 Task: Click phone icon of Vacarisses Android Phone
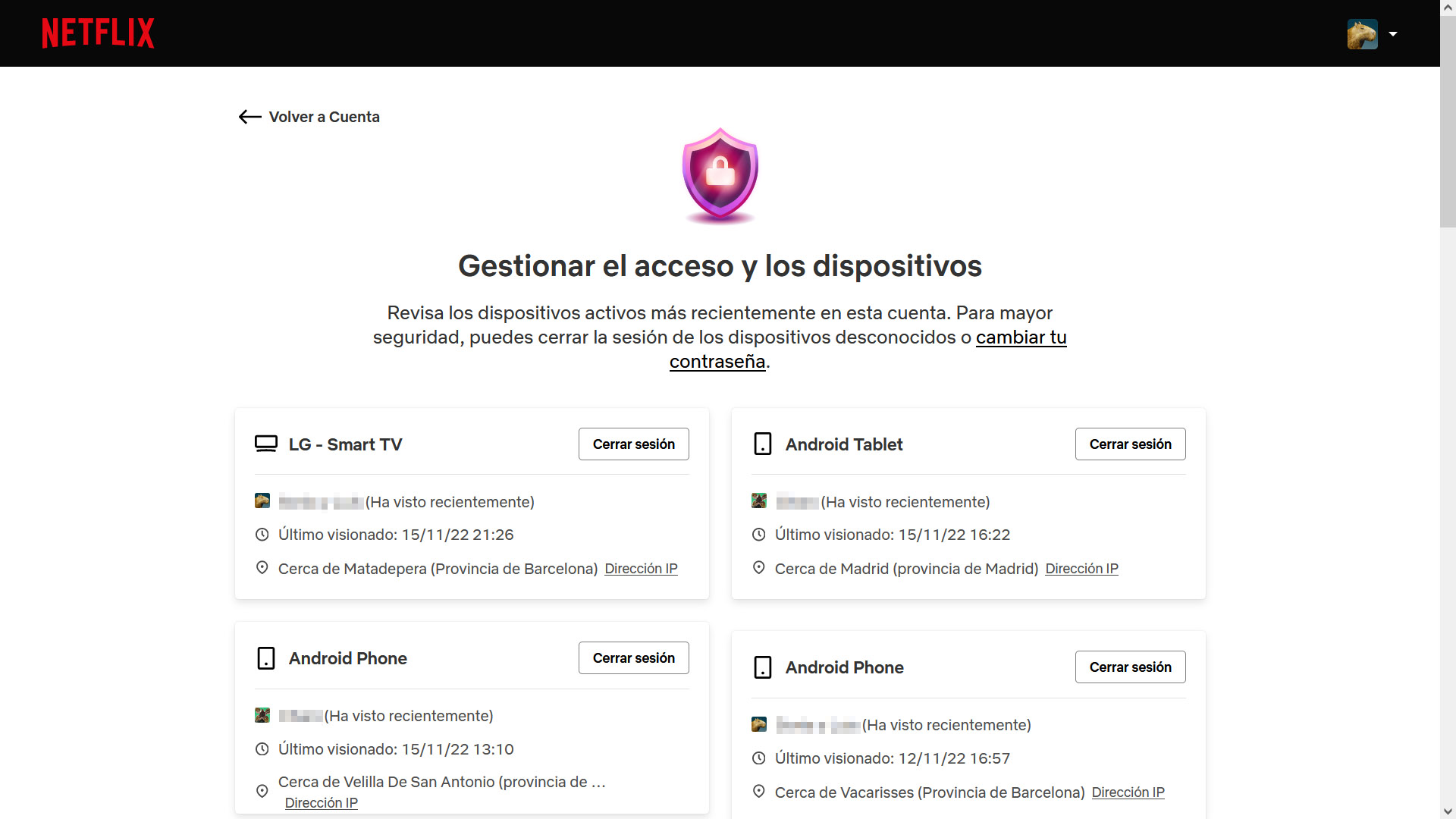[763, 667]
